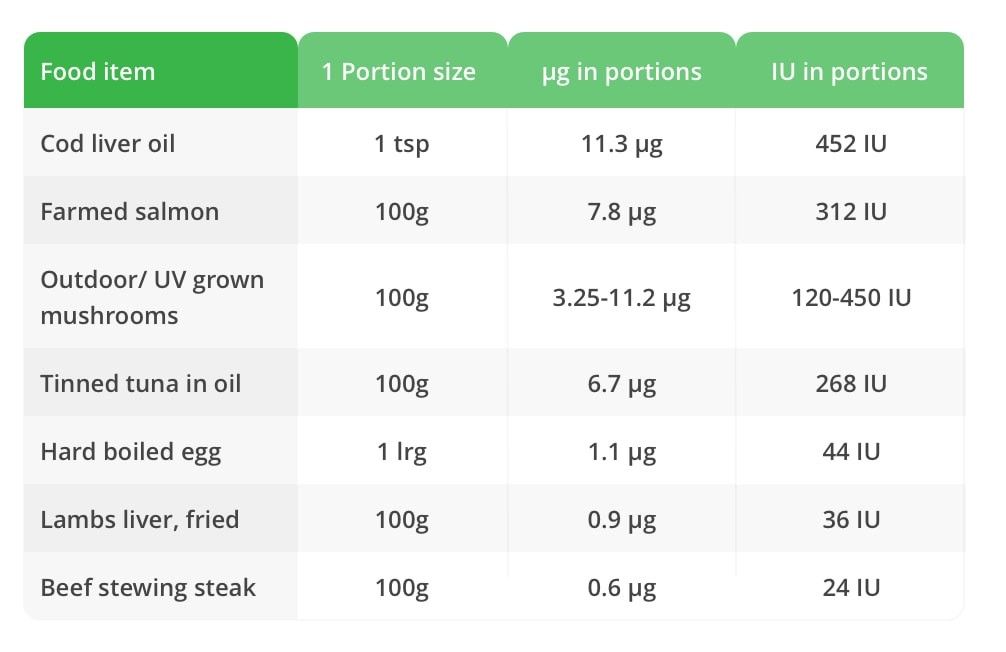
Task: Click the 120-450 IU value
Action: [x=851, y=297]
